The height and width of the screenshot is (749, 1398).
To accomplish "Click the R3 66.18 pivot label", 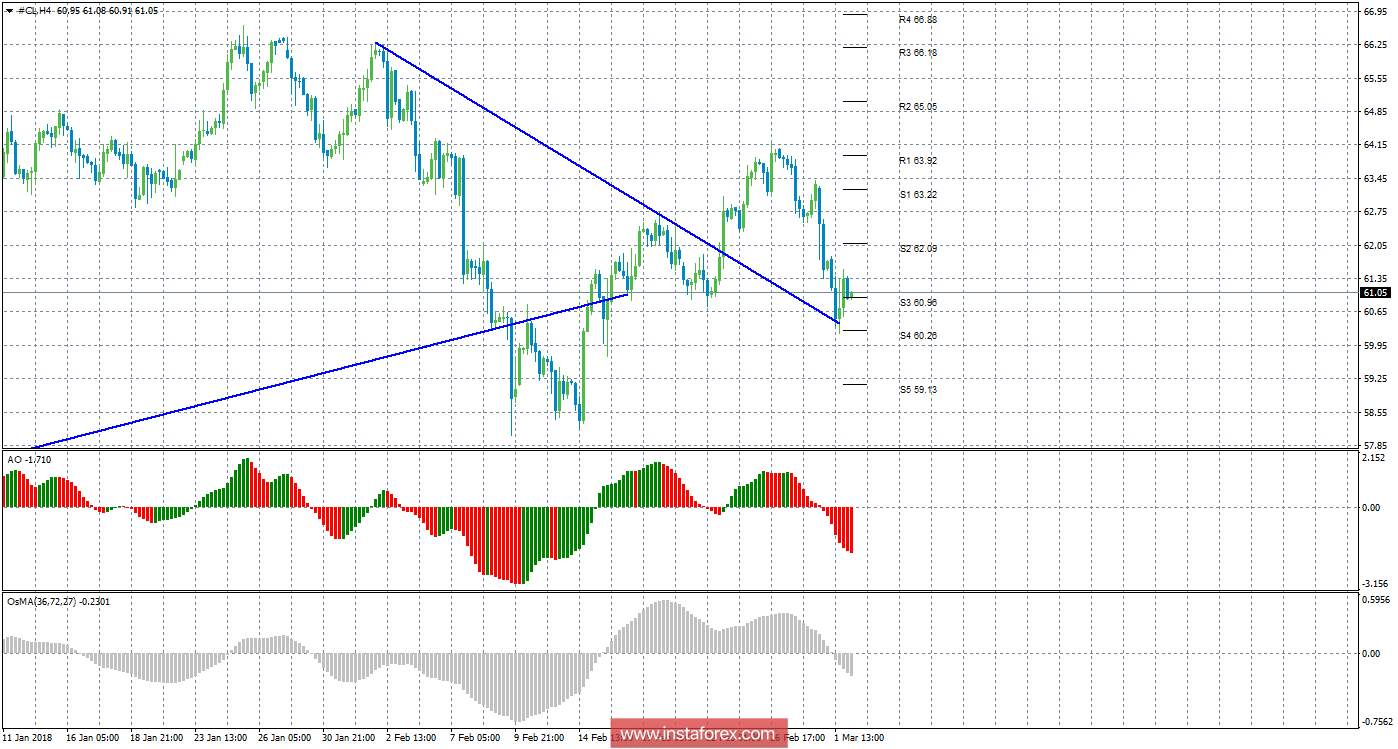I will point(917,52).
